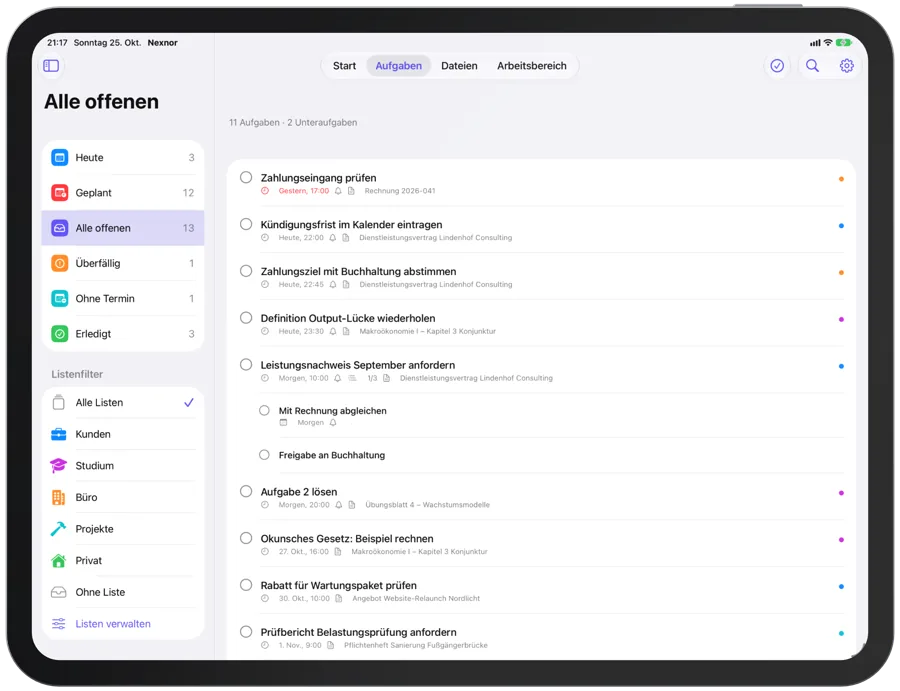The width and height of the screenshot is (900, 691).
Task: Check Prüfbericht Belastungsprüfung anfordern circle
Action: [x=246, y=632]
